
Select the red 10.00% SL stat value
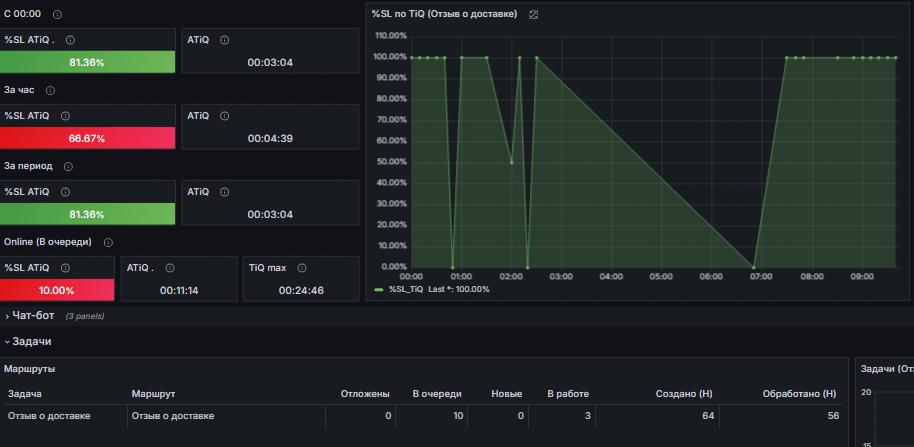point(57,290)
